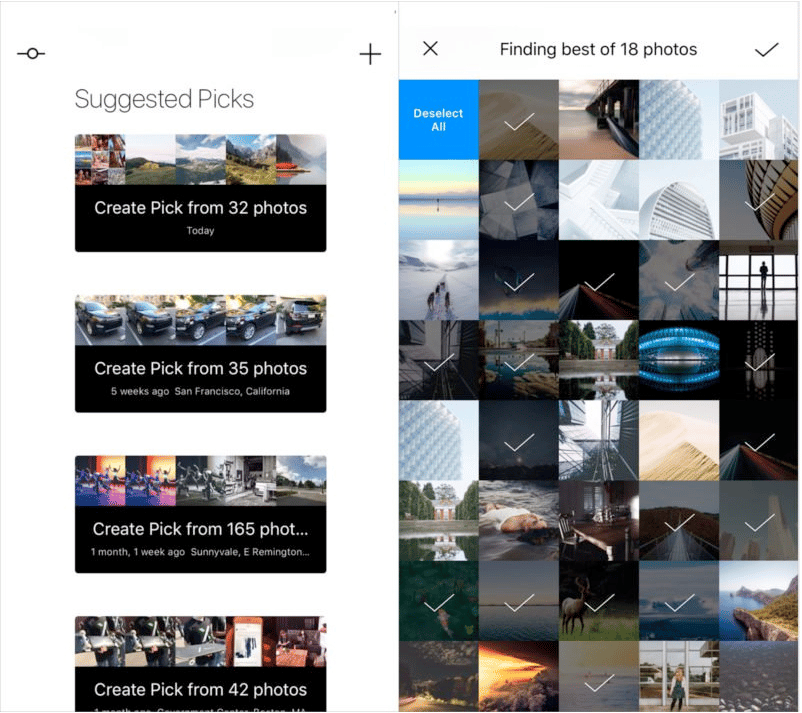
Task: Open Create Pick from 35 photos
Action: pyautogui.click(x=200, y=353)
